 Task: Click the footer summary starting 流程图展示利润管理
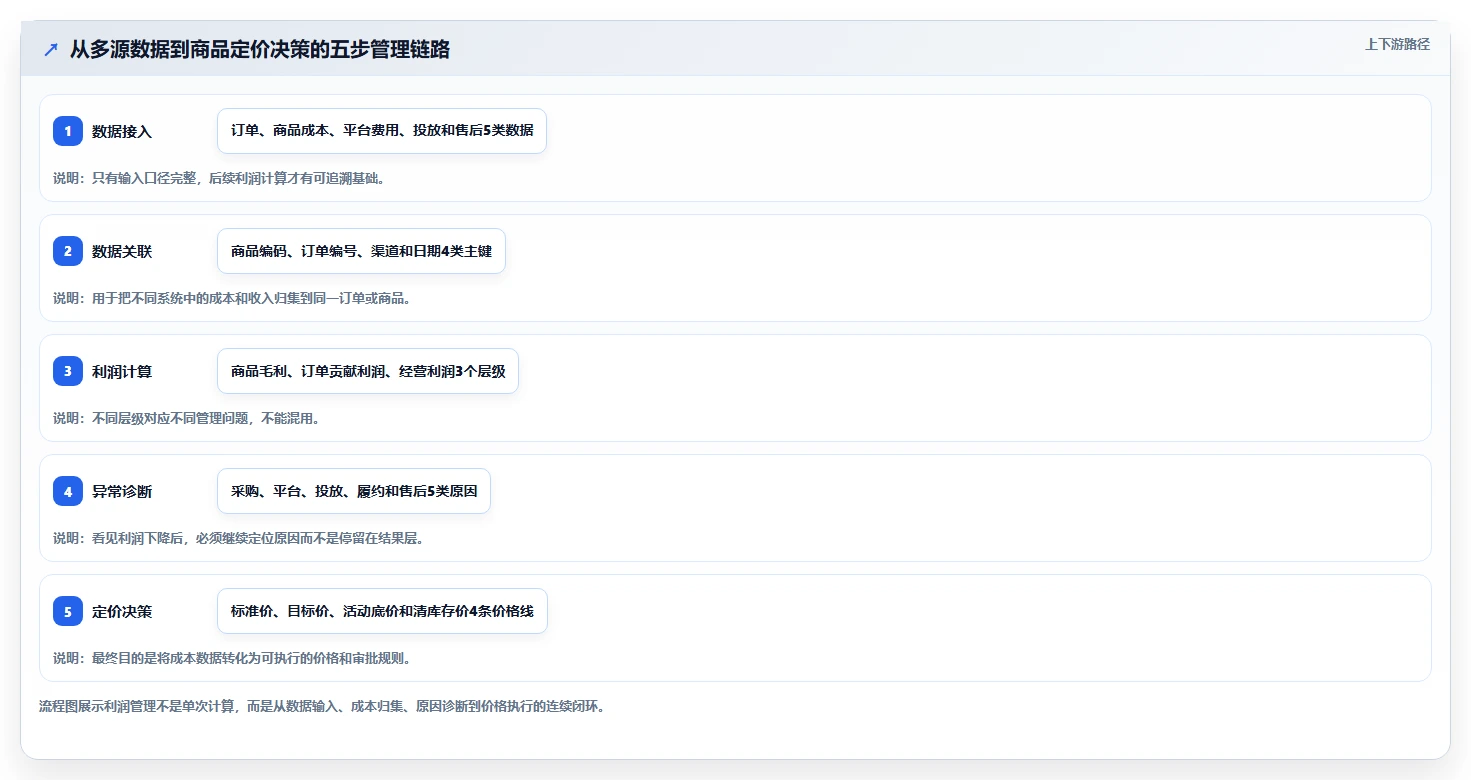tap(322, 706)
